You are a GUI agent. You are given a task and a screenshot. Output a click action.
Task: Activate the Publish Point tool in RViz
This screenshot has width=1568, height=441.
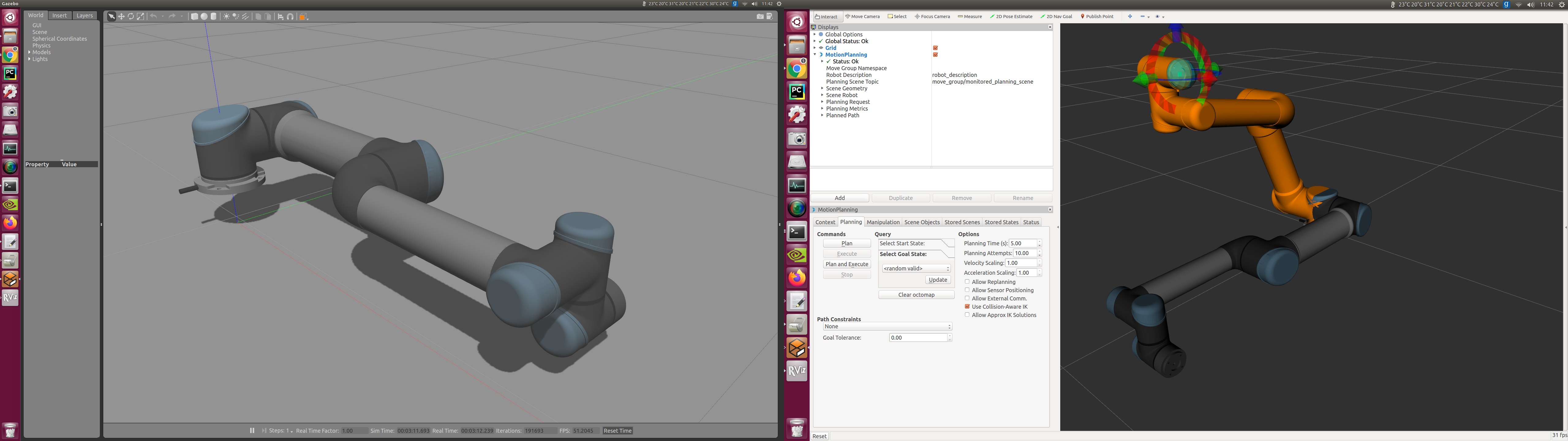coord(1098,17)
